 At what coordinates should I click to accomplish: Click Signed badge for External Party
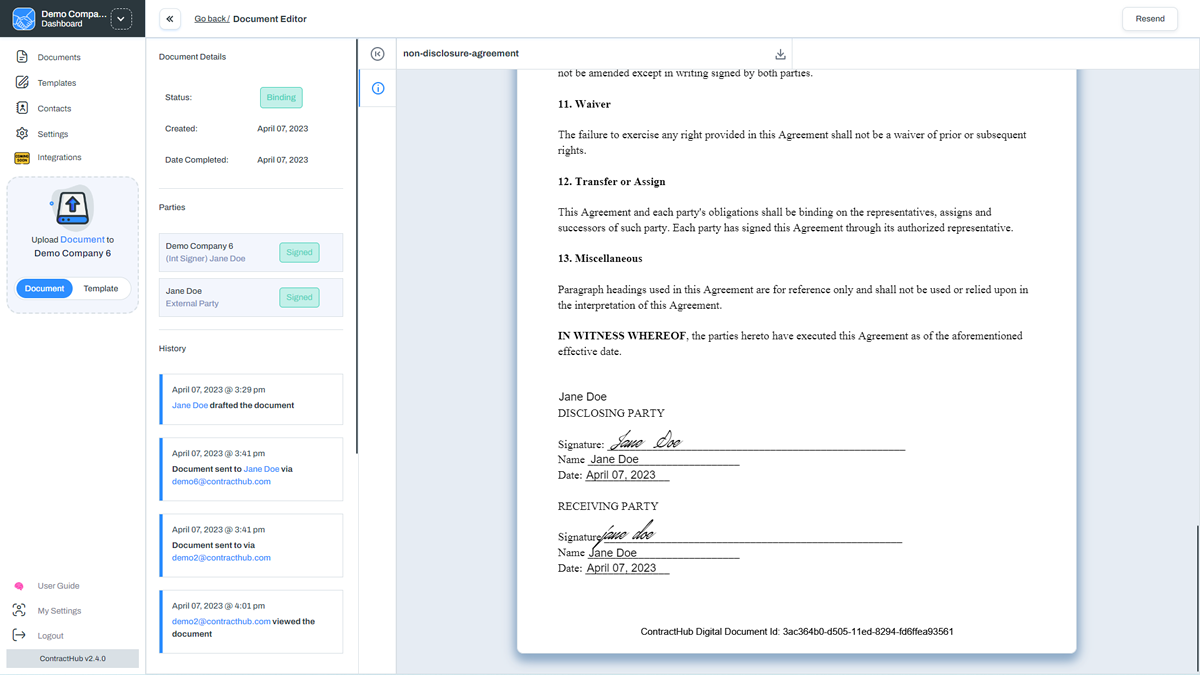pyautogui.click(x=299, y=297)
